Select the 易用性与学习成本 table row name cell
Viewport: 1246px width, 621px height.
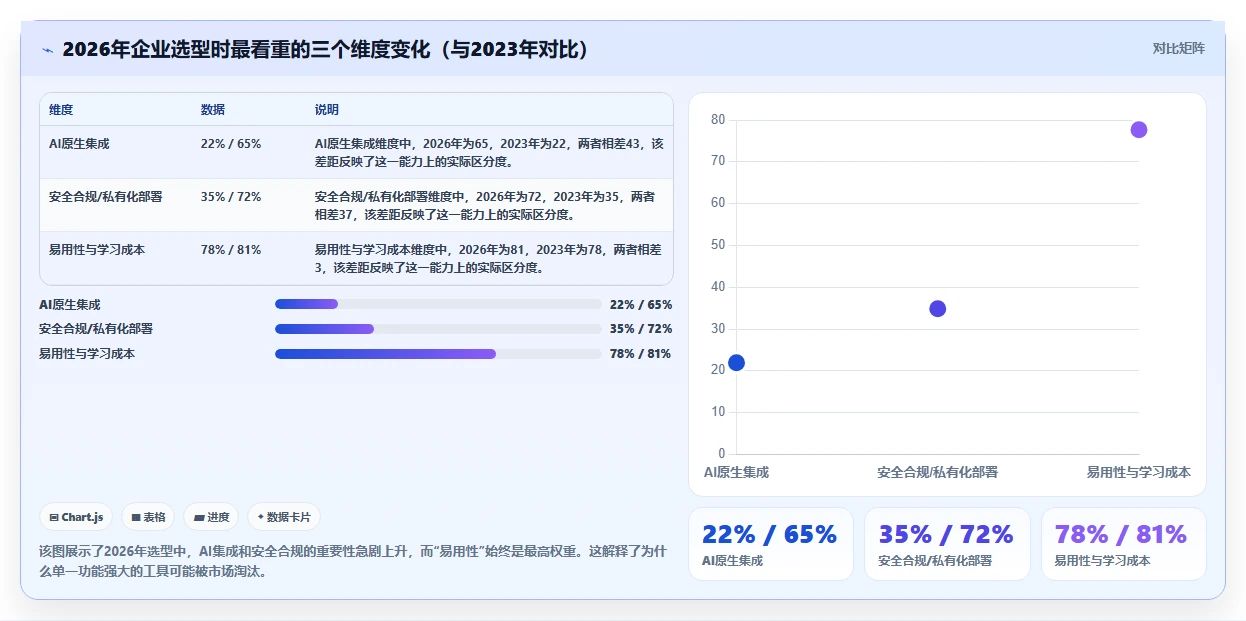[97, 249]
